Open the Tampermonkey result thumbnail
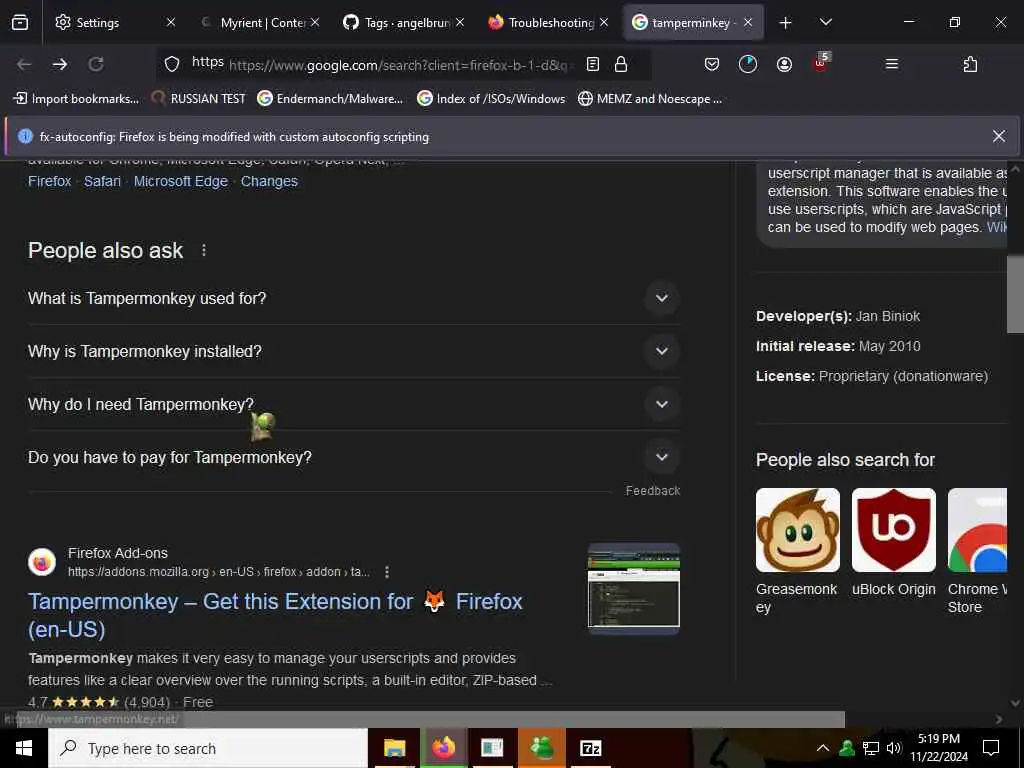Viewport: 1024px width, 768px height. click(633, 588)
